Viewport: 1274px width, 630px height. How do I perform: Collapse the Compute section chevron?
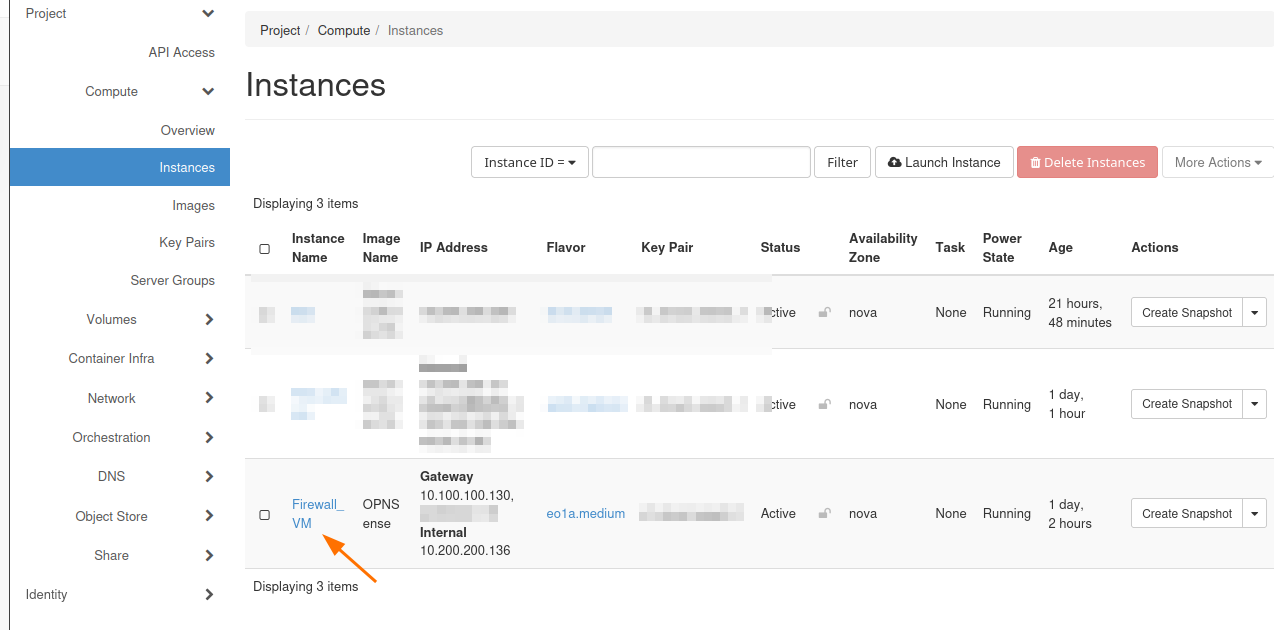[208, 92]
